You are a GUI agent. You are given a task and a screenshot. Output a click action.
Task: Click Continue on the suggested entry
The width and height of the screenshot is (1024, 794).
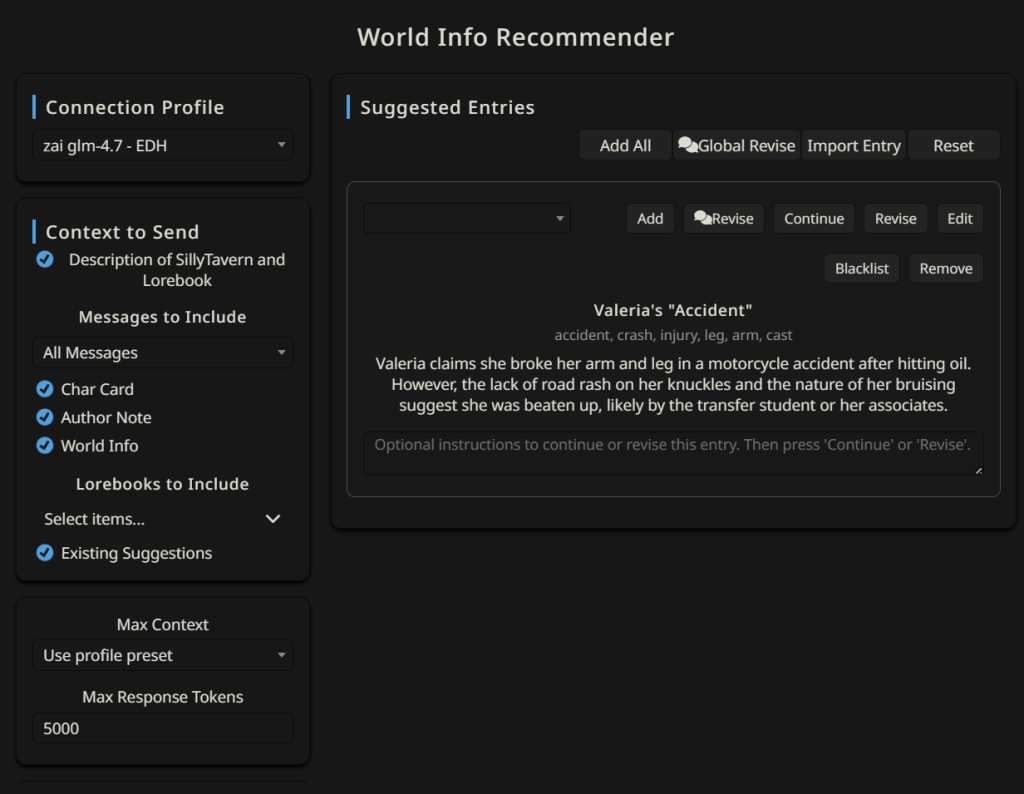pyautogui.click(x=814, y=219)
